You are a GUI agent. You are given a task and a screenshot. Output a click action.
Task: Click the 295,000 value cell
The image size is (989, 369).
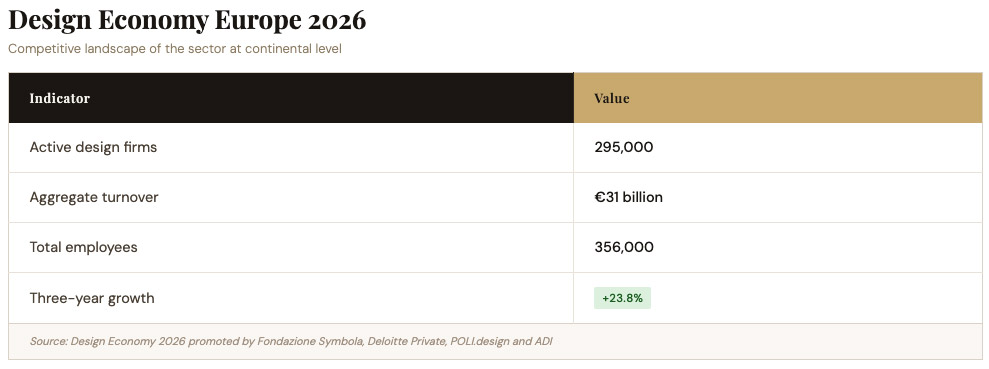tap(624, 148)
